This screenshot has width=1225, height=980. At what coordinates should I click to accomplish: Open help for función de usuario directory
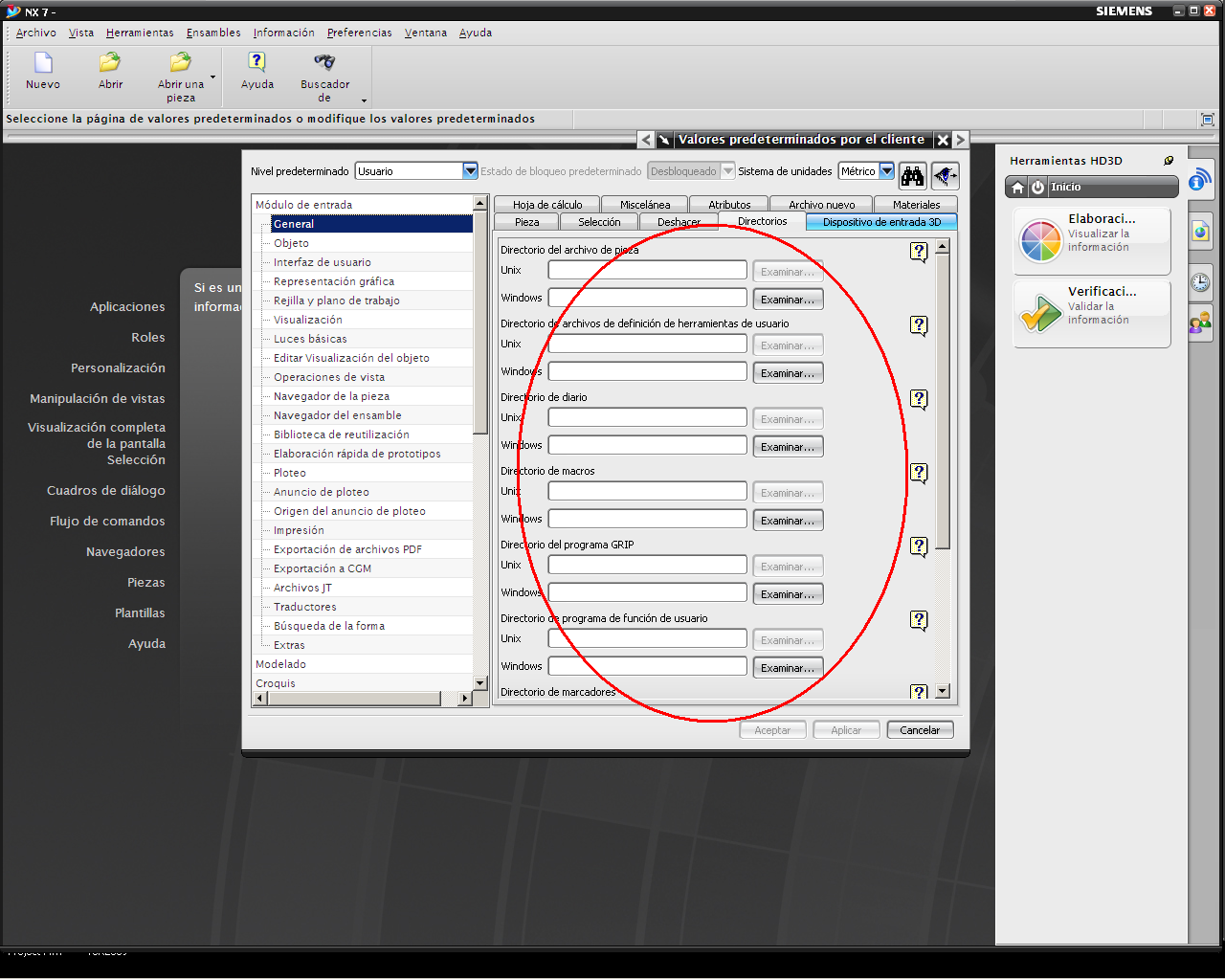coord(919,620)
